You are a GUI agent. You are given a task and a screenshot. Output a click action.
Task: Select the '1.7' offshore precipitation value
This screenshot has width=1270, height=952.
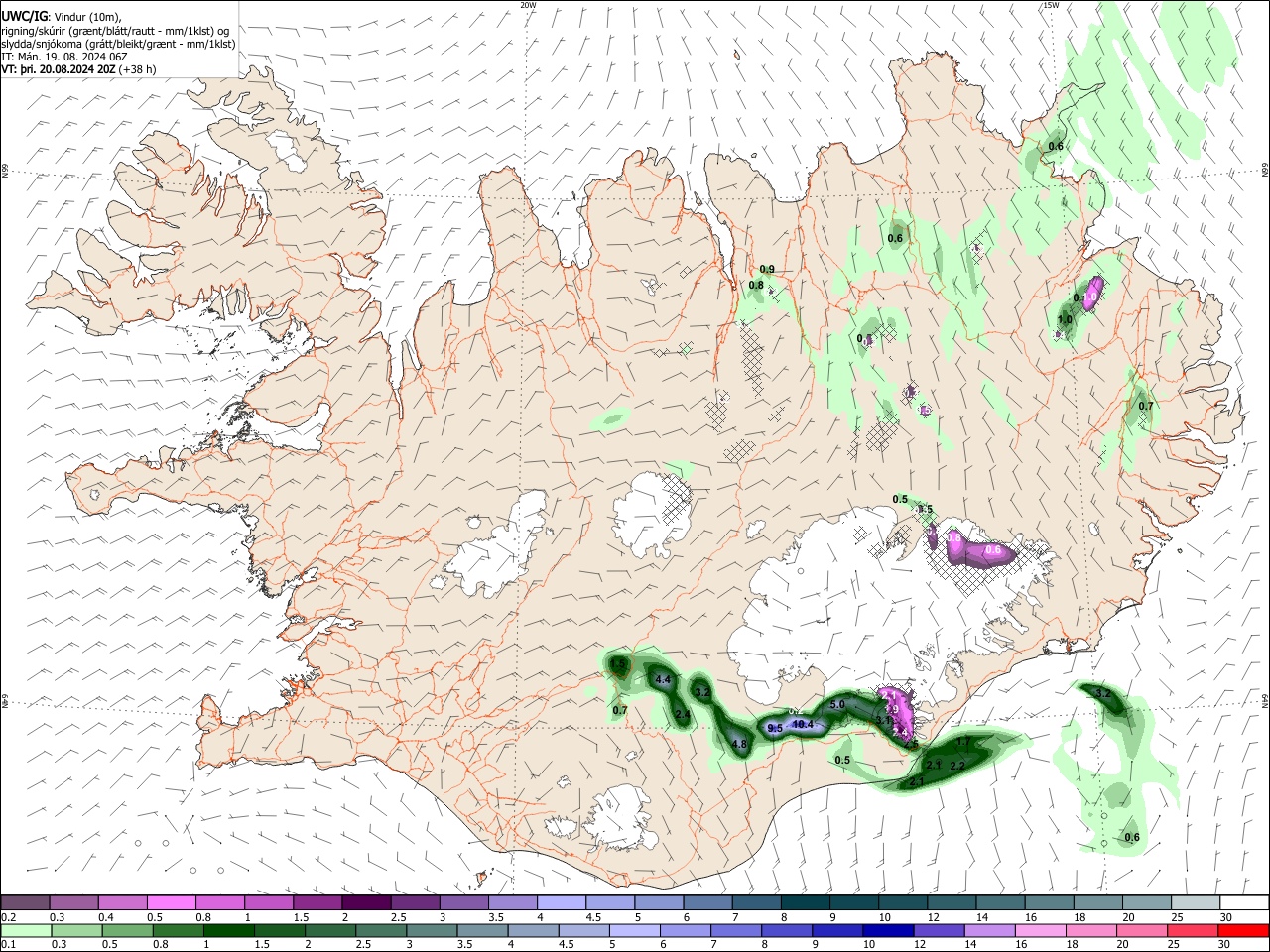[x=962, y=742]
